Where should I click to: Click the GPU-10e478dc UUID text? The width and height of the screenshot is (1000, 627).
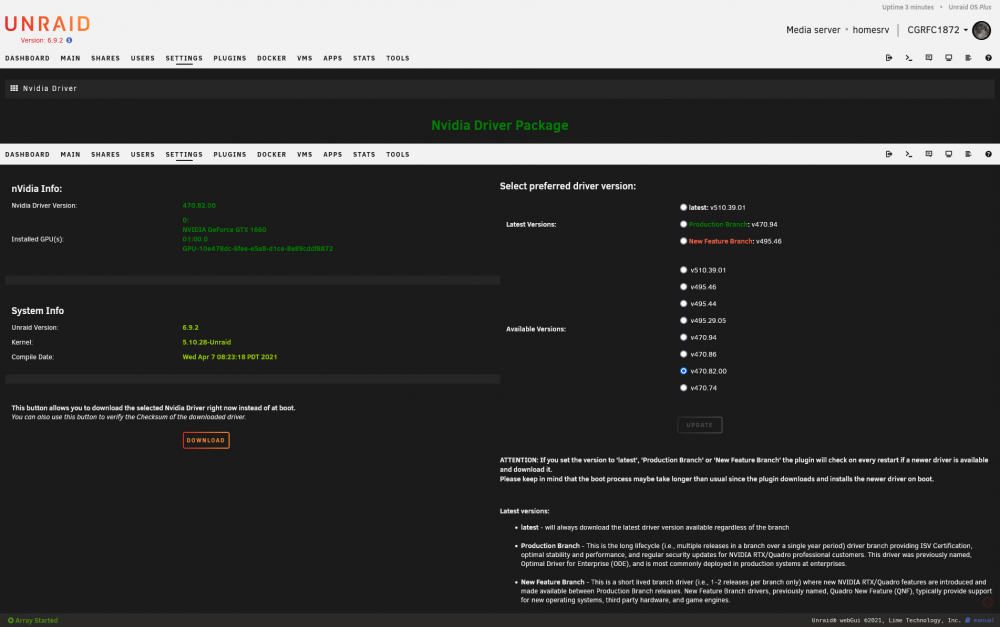coord(258,249)
